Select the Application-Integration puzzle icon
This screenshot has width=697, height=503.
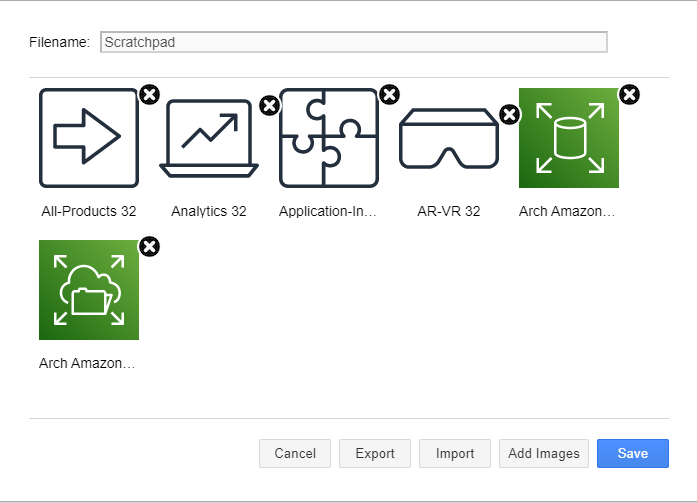pos(328,138)
